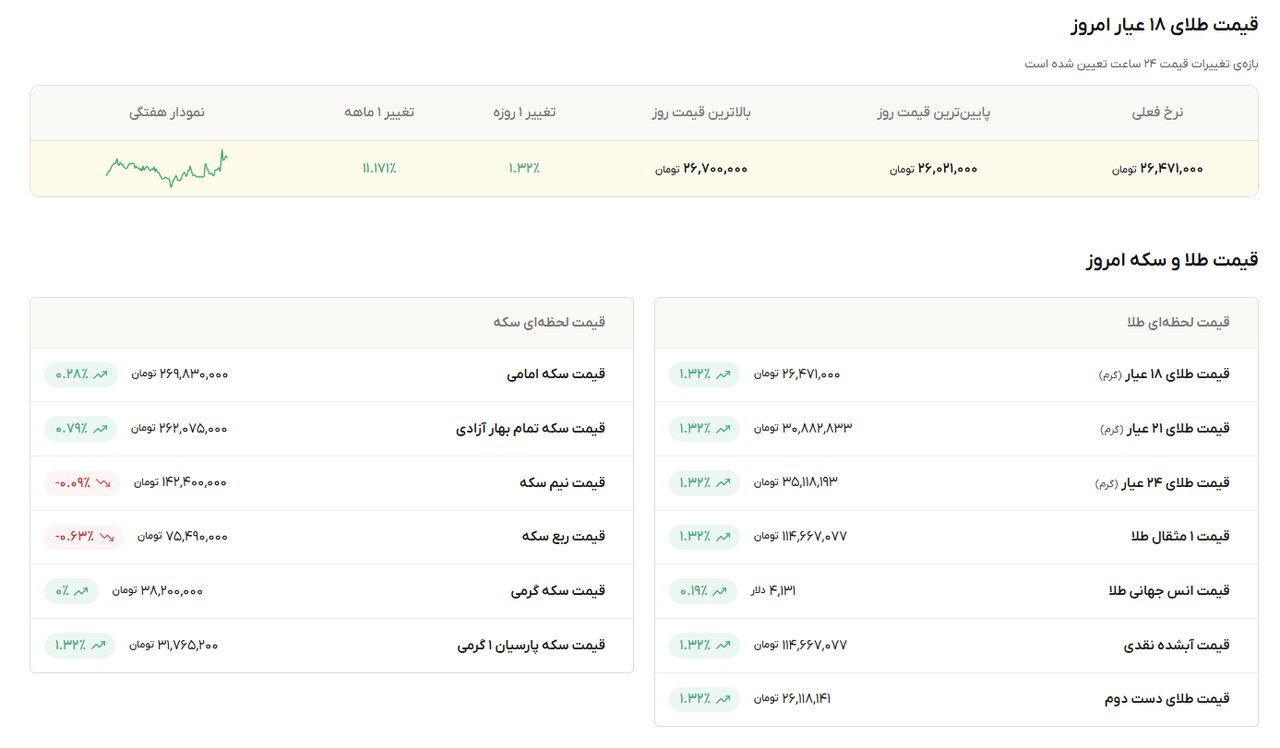Click the up-trend arrow for قیمت انس جهانی طلا

click(719, 590)
